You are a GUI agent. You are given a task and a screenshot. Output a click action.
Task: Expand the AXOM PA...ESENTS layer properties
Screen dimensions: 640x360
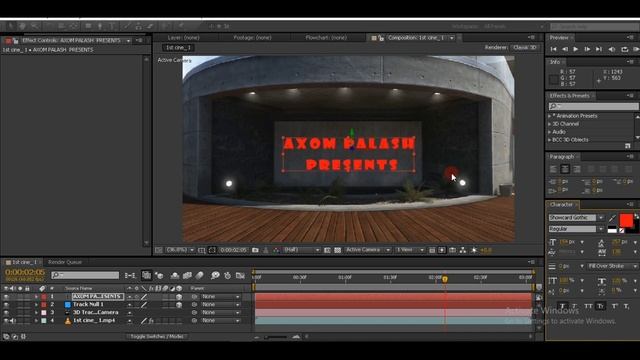tap(36, 297)
